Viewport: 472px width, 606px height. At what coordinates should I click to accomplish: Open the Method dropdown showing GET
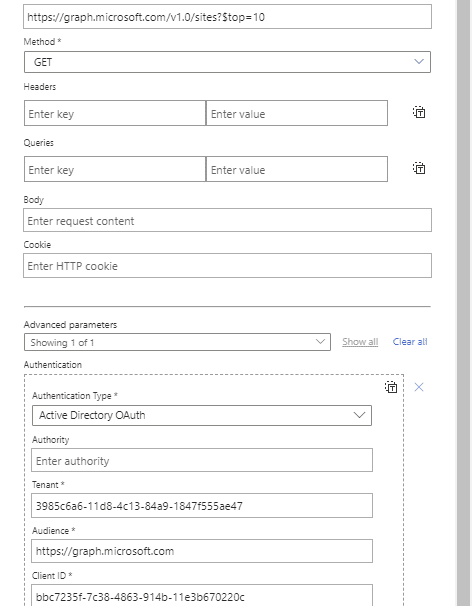(x=227, y=62)
